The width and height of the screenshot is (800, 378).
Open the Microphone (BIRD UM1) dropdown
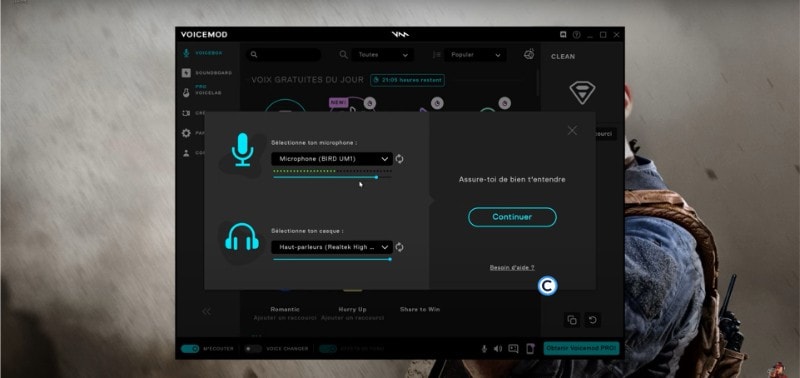[332, 159]
